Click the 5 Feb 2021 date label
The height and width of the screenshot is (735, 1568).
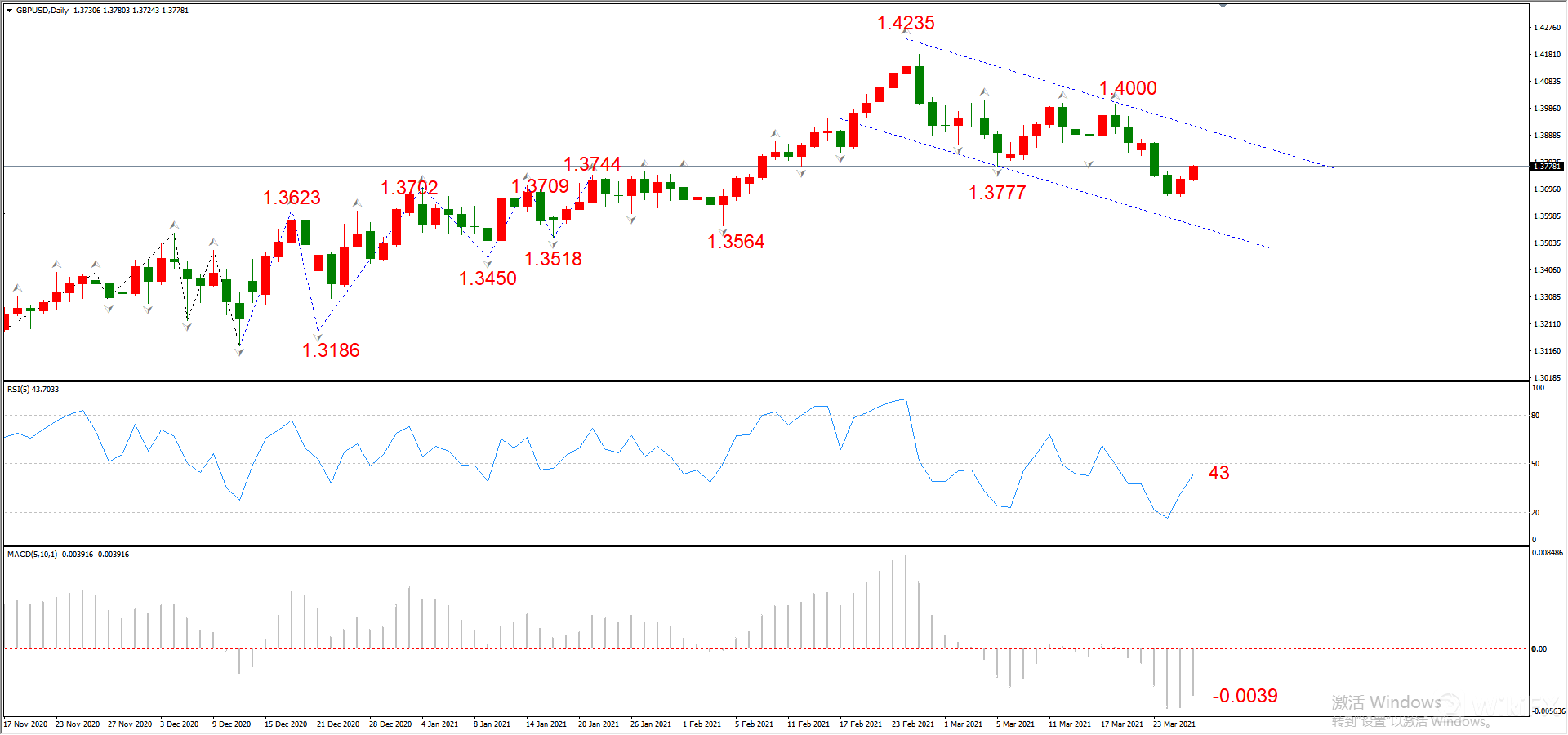(x=754, y=724)
